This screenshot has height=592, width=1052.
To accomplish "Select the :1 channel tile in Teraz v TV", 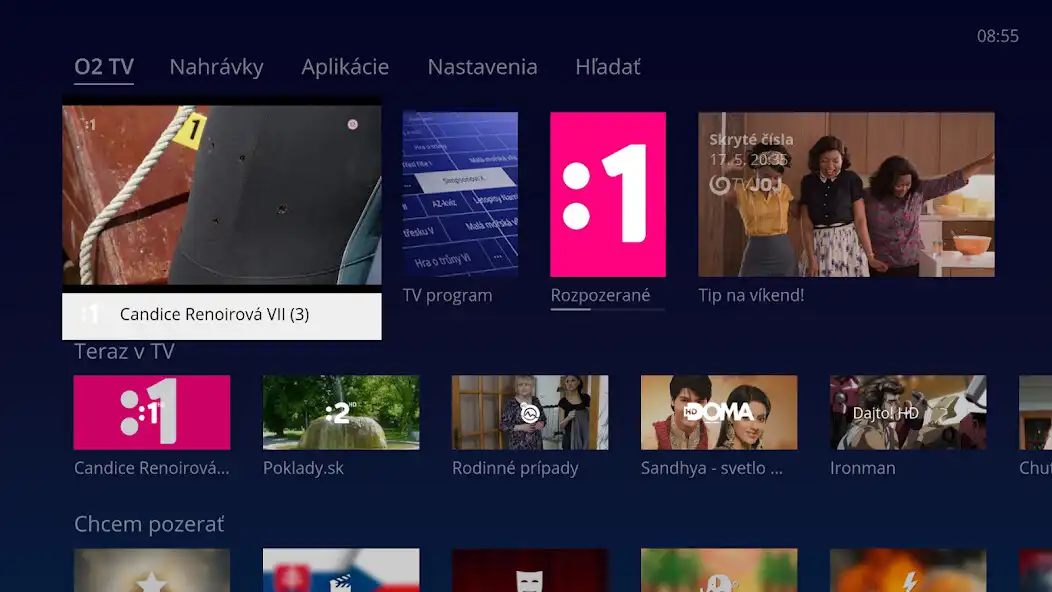I will click(152, 412).
